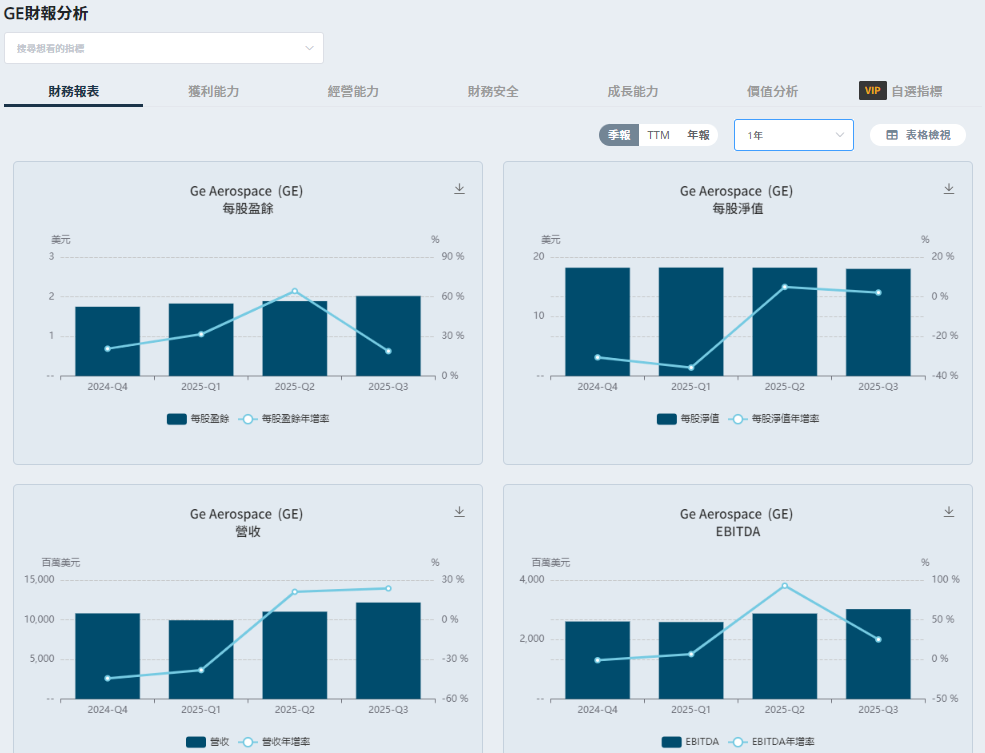Click the 表格檢視 button
The height and width of the screenshot is (753, 985).
917,135
